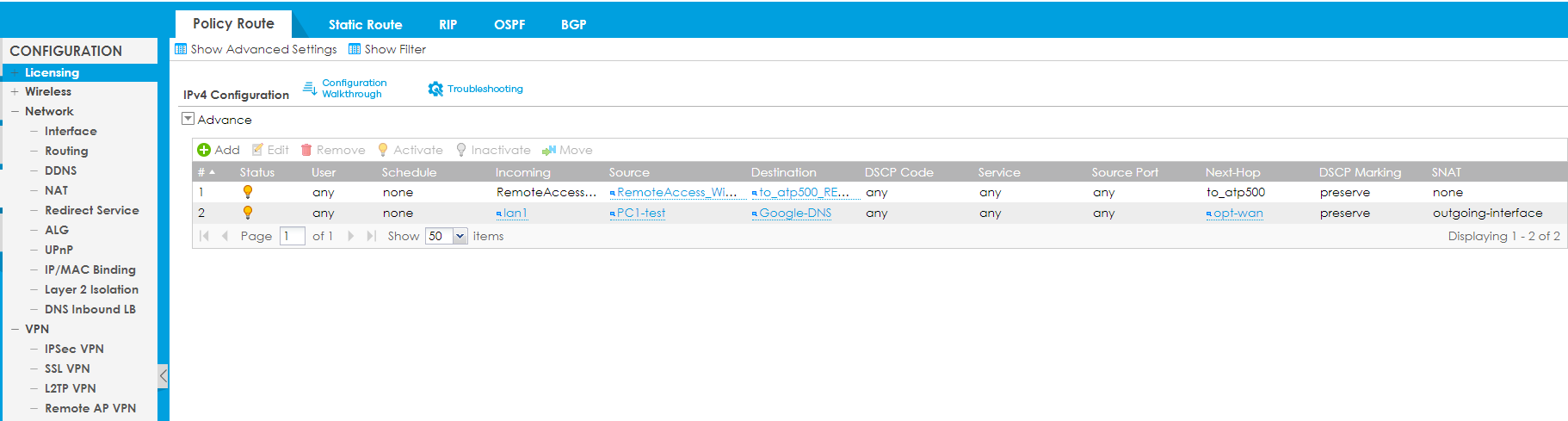Open the Configuration Walkthrough icon
This screenshot has height=421, width=1568.
click(310, 89)
